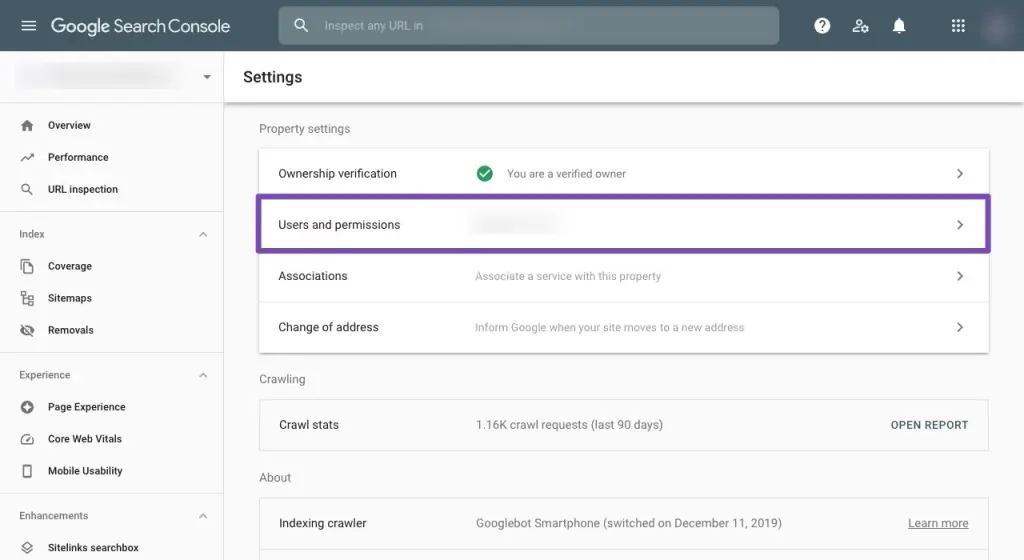Open Removals in sidebar
This screenshot has height=560, width=1024.
click(71, 330)
